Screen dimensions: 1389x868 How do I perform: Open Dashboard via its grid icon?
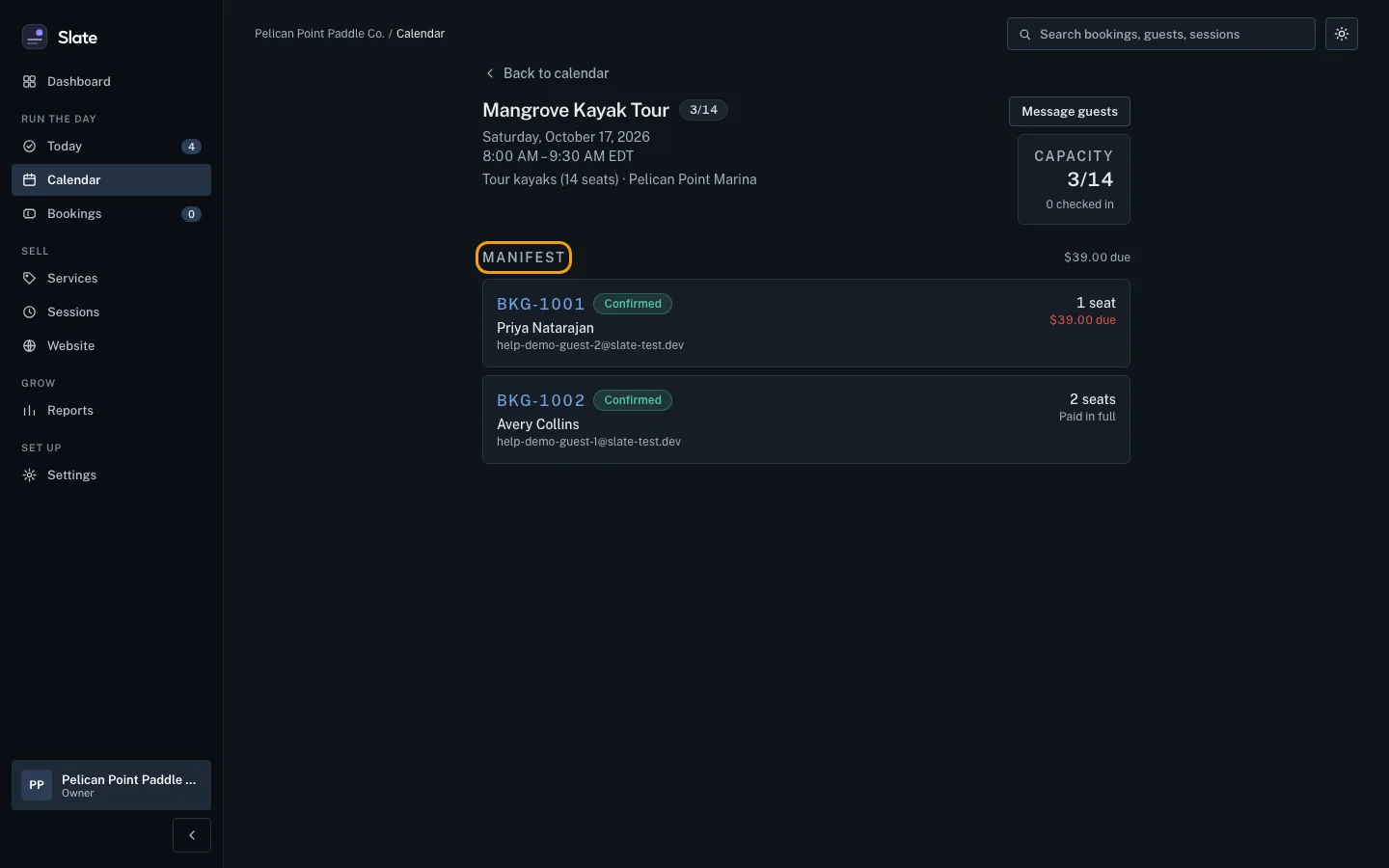(29, 82)
